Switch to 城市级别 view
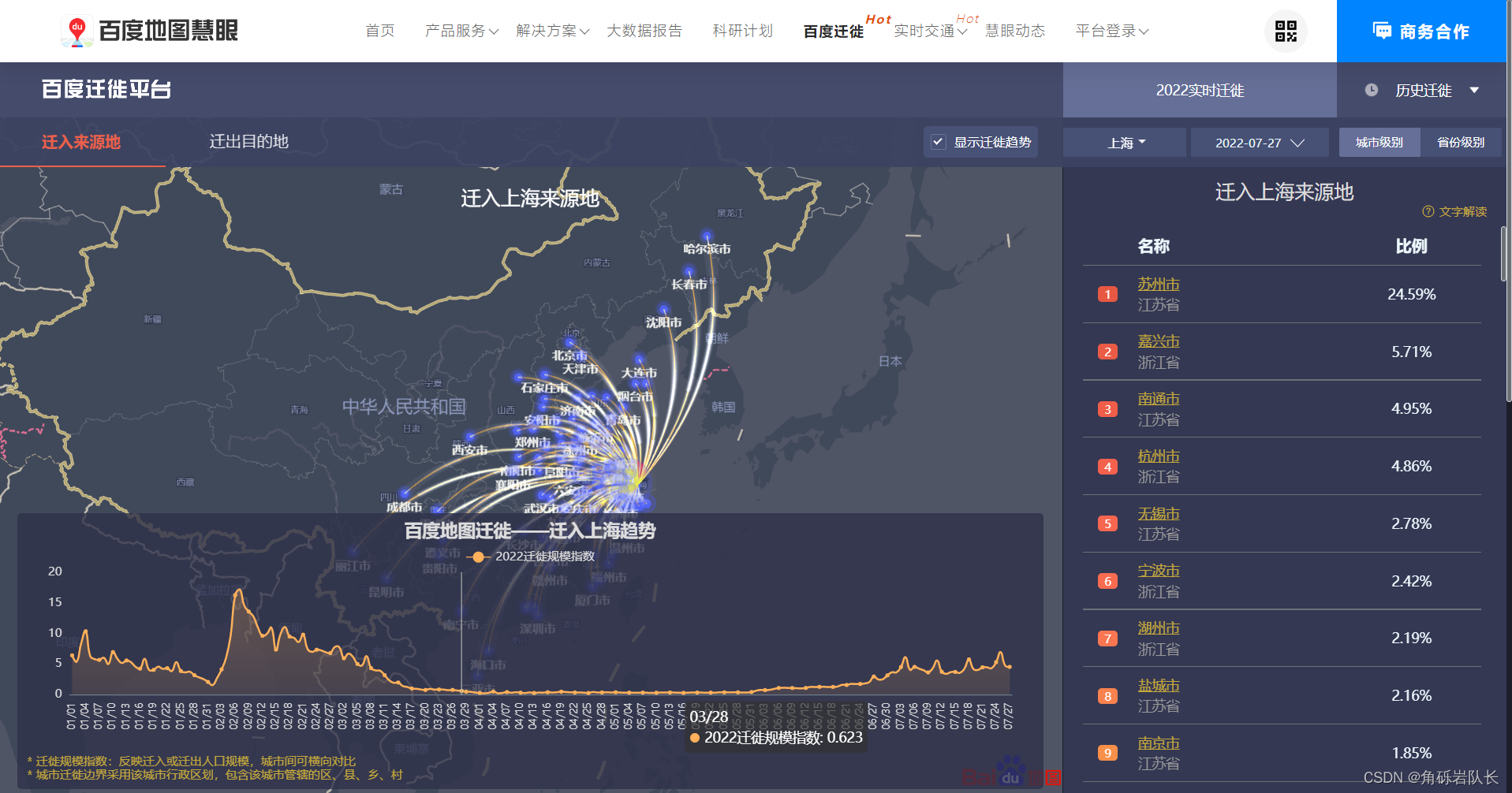Viewport: 1512px width, 793px height. coord(1379,143)
